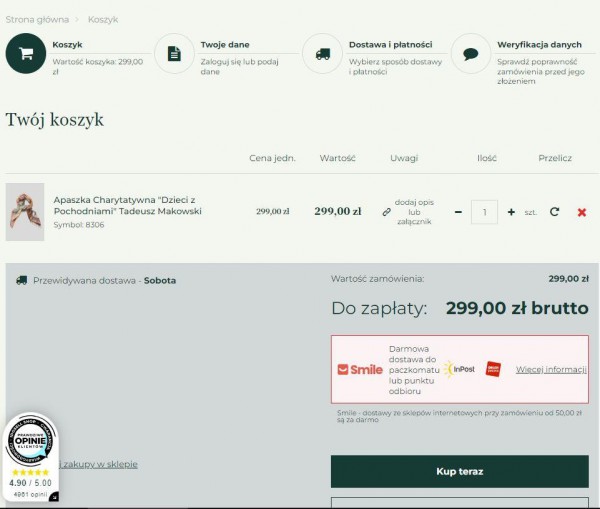Click the five-star rating in reviews widget

[x=31, y=472]
